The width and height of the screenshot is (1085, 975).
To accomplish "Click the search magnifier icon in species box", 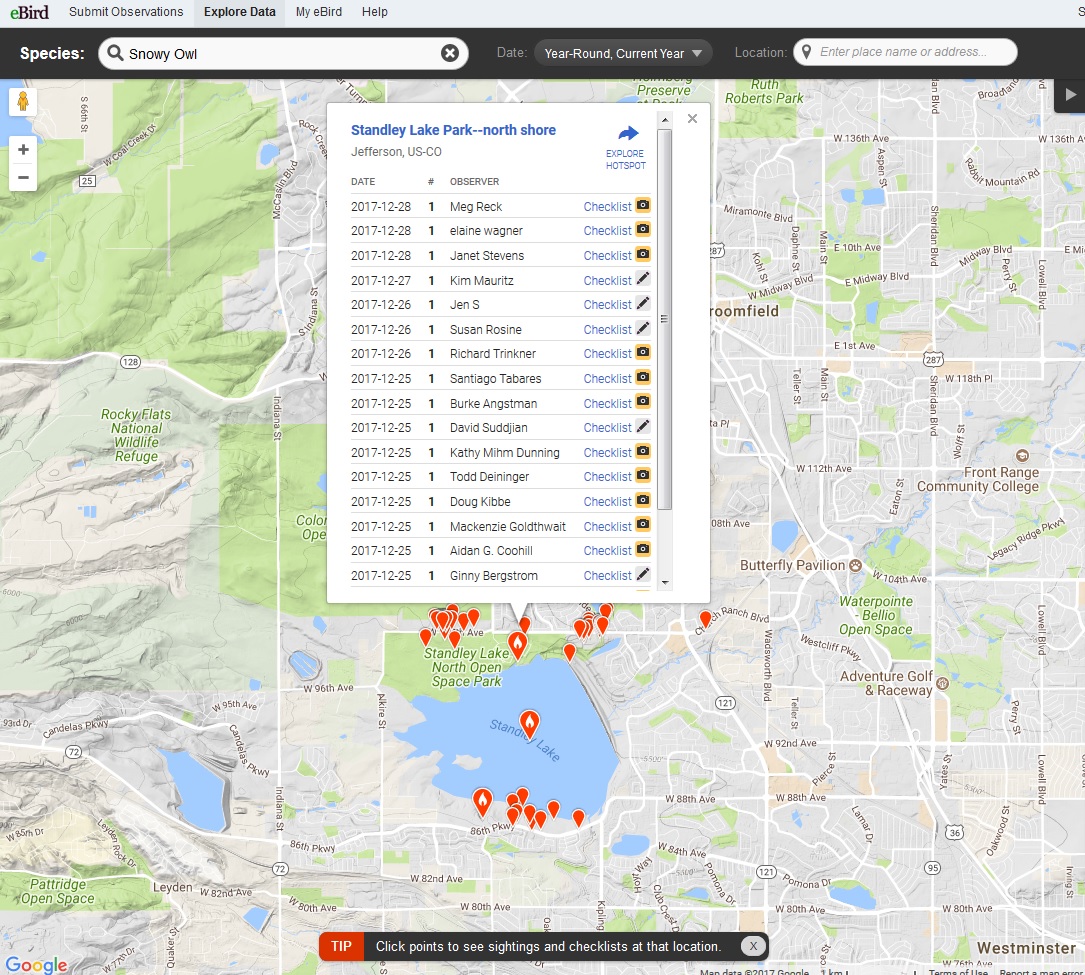I will 116,53.
